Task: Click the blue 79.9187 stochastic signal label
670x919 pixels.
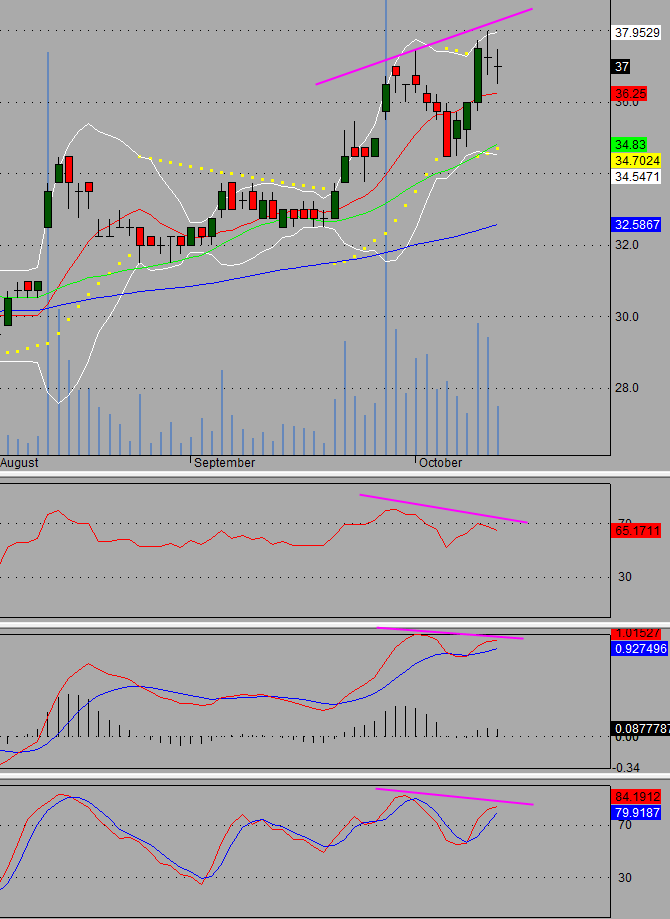Action: pos(637,813)
